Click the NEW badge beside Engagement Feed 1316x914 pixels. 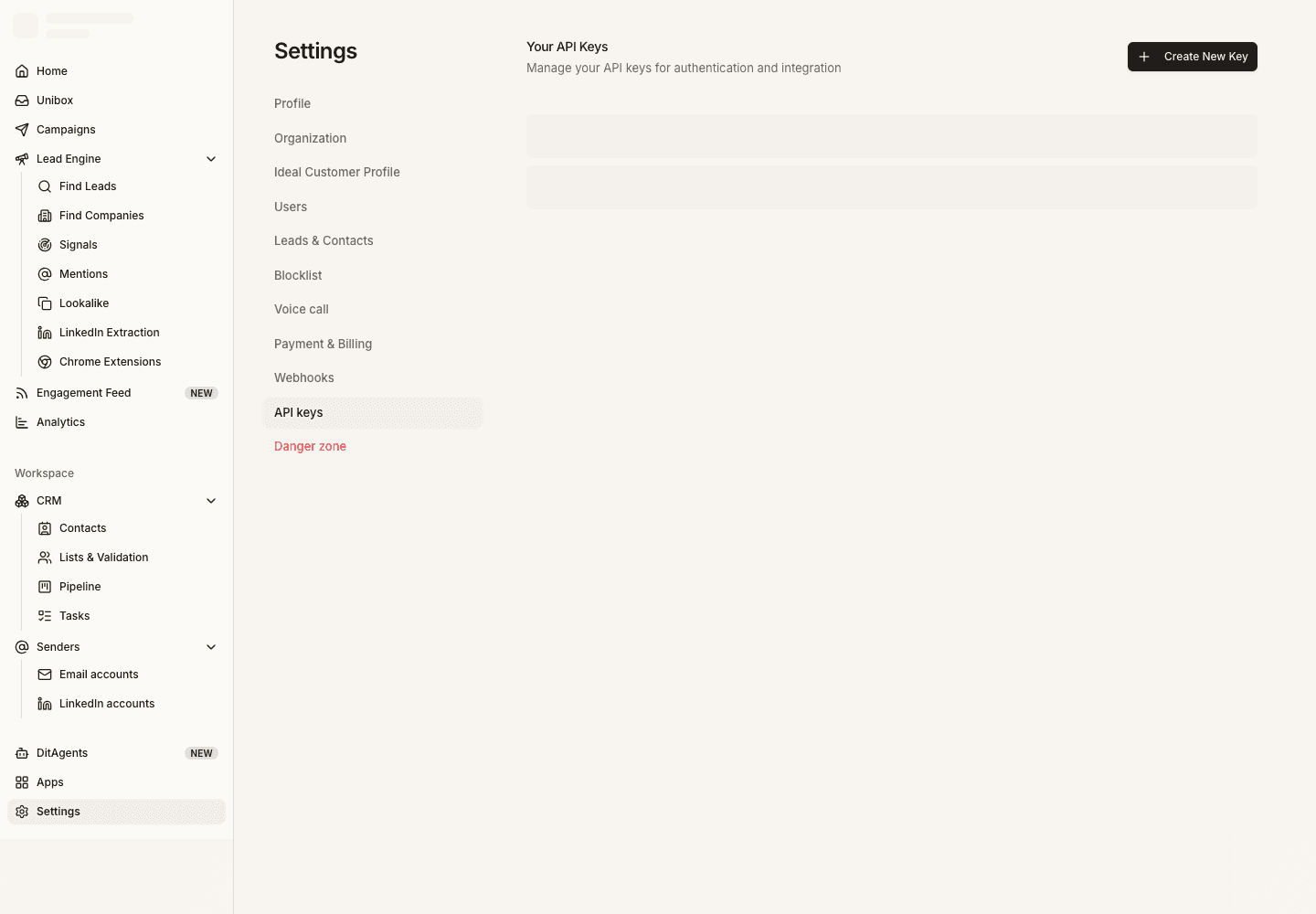(201, 393)
